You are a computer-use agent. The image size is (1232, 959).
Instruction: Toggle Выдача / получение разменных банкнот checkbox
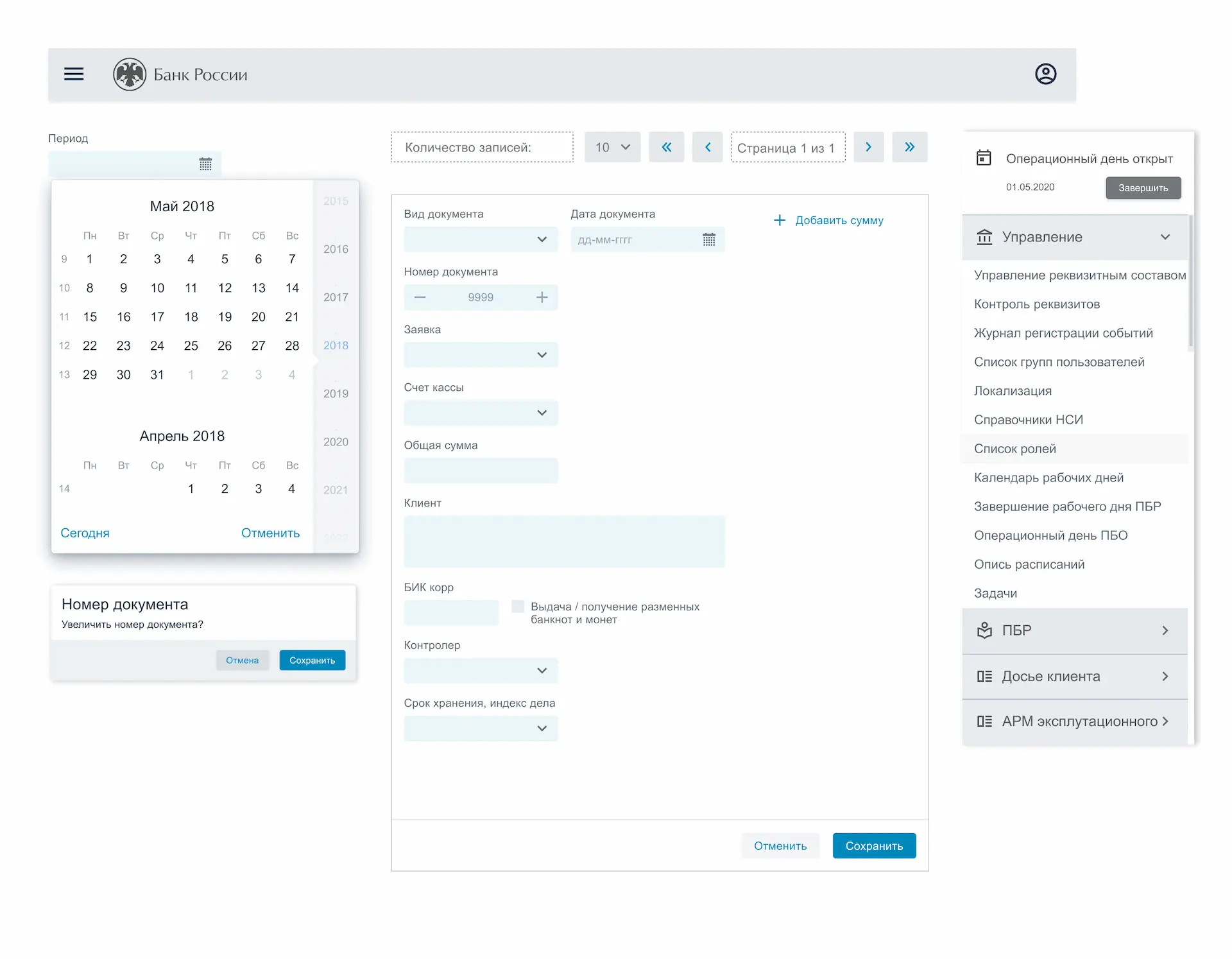coord(518,607)
